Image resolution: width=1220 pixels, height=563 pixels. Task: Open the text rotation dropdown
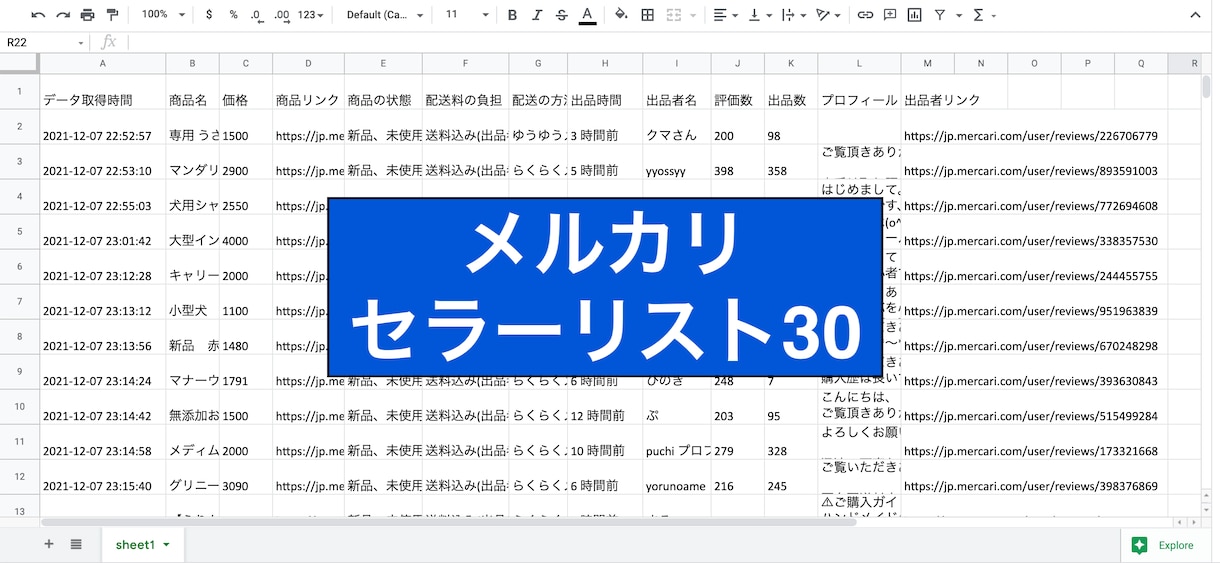coord(828,15)
